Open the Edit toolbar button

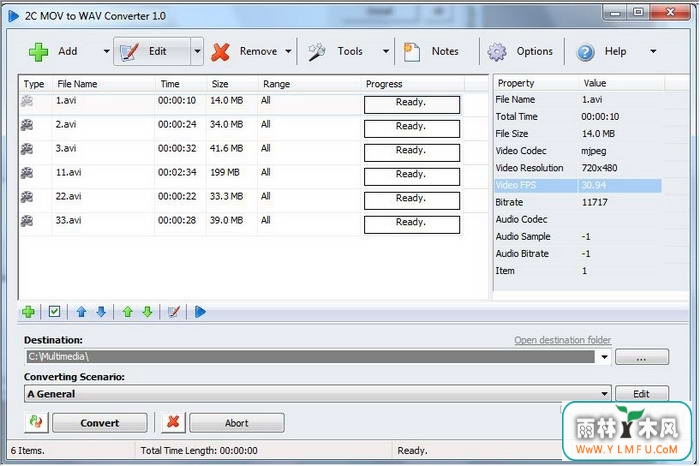coord(152,52)
